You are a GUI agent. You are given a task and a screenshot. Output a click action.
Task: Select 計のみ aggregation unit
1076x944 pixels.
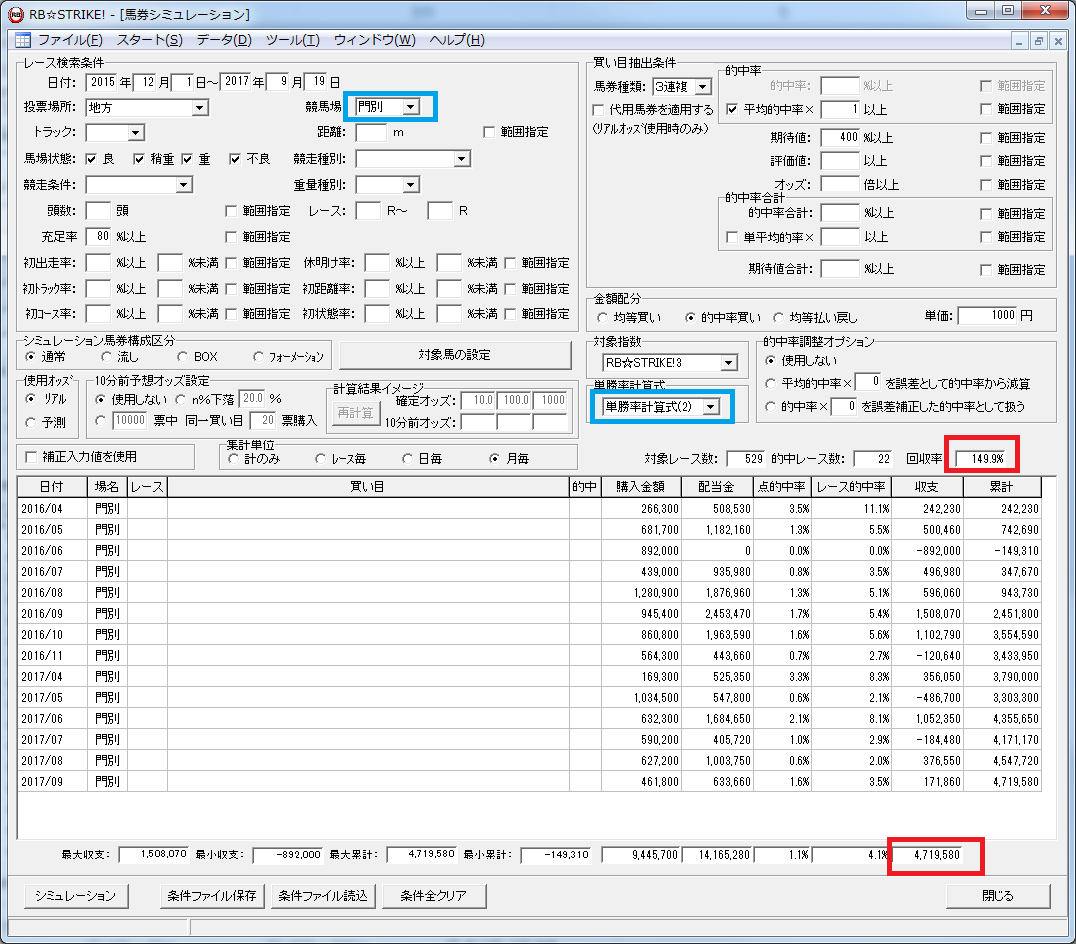(x=233, y=458)
